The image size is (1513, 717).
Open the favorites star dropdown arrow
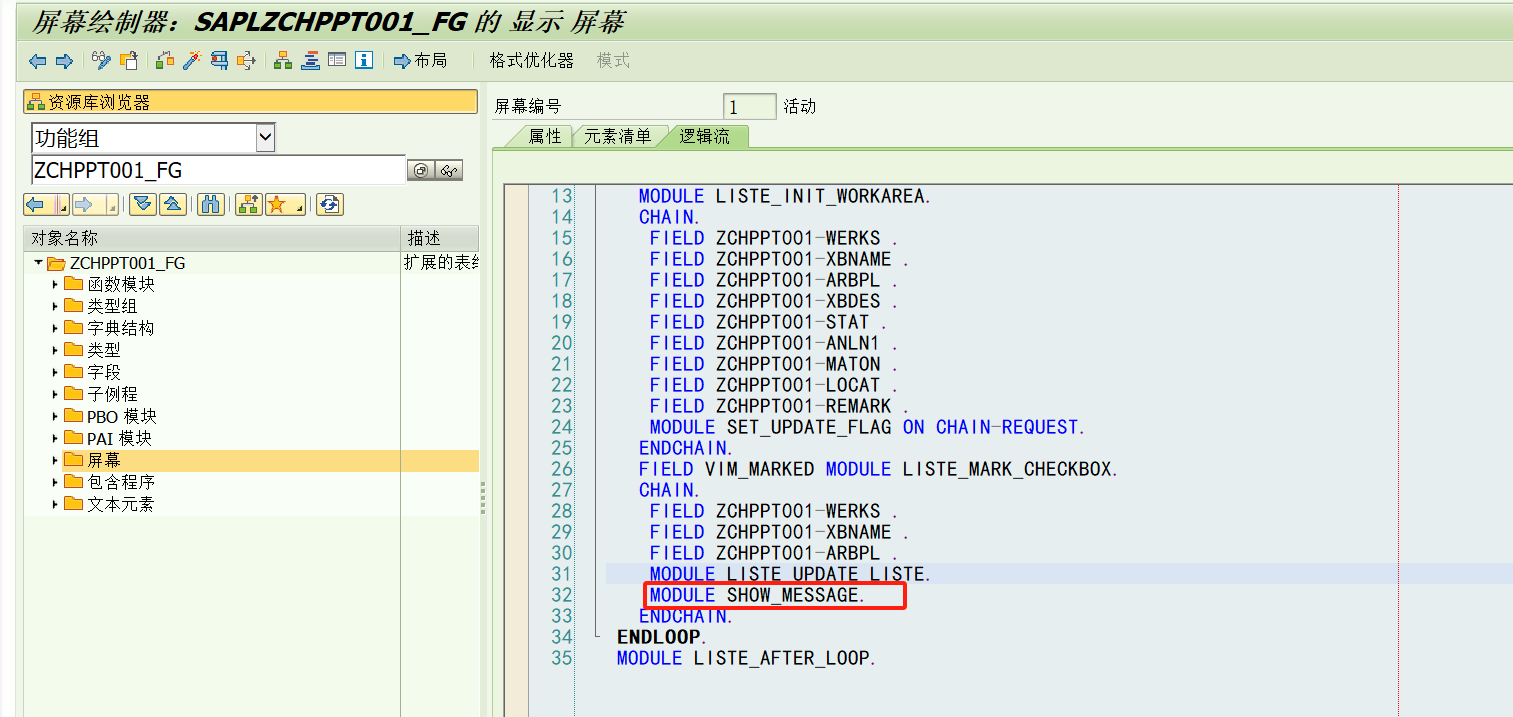(x=298, y=206)
